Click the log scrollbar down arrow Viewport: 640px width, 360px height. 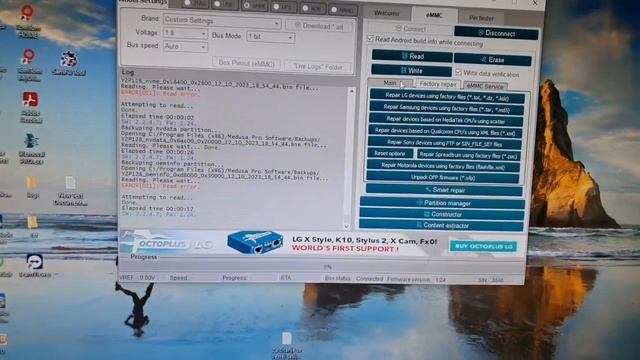347,226
